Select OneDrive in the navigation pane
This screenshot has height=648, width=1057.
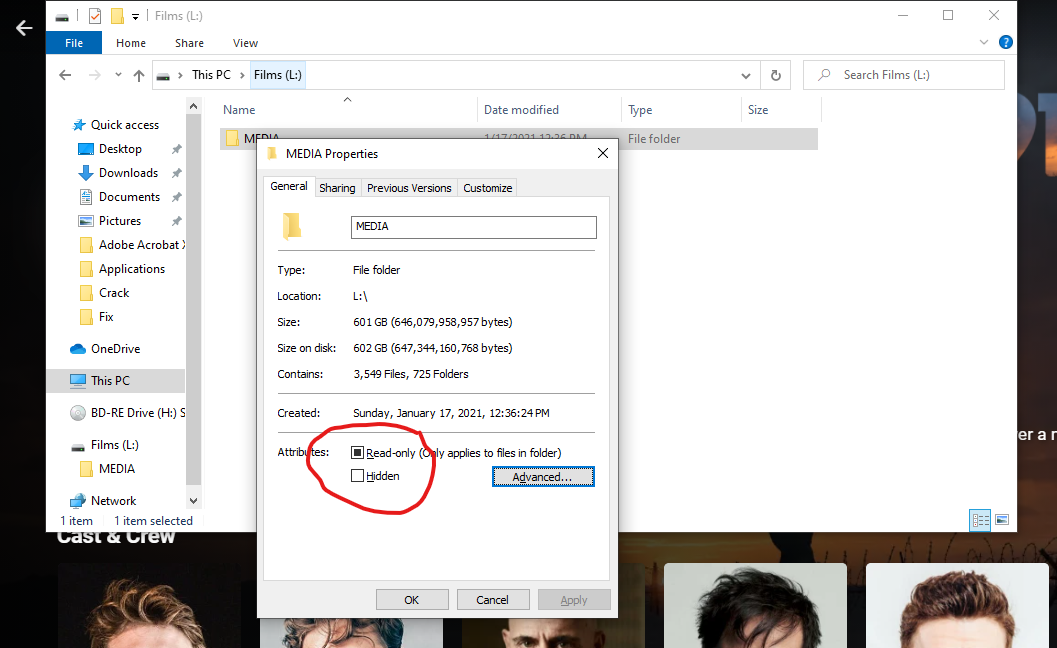[x=115, y=349]
